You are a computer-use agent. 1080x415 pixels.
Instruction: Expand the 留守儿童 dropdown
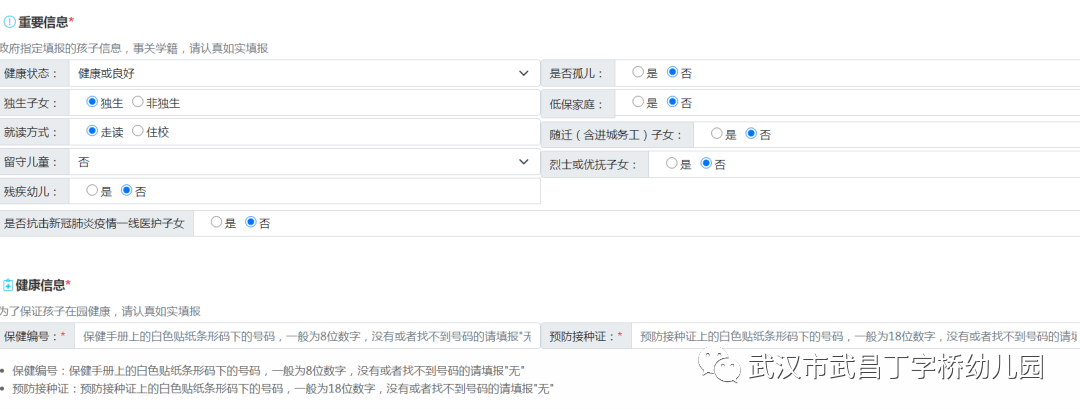point(304,162)
